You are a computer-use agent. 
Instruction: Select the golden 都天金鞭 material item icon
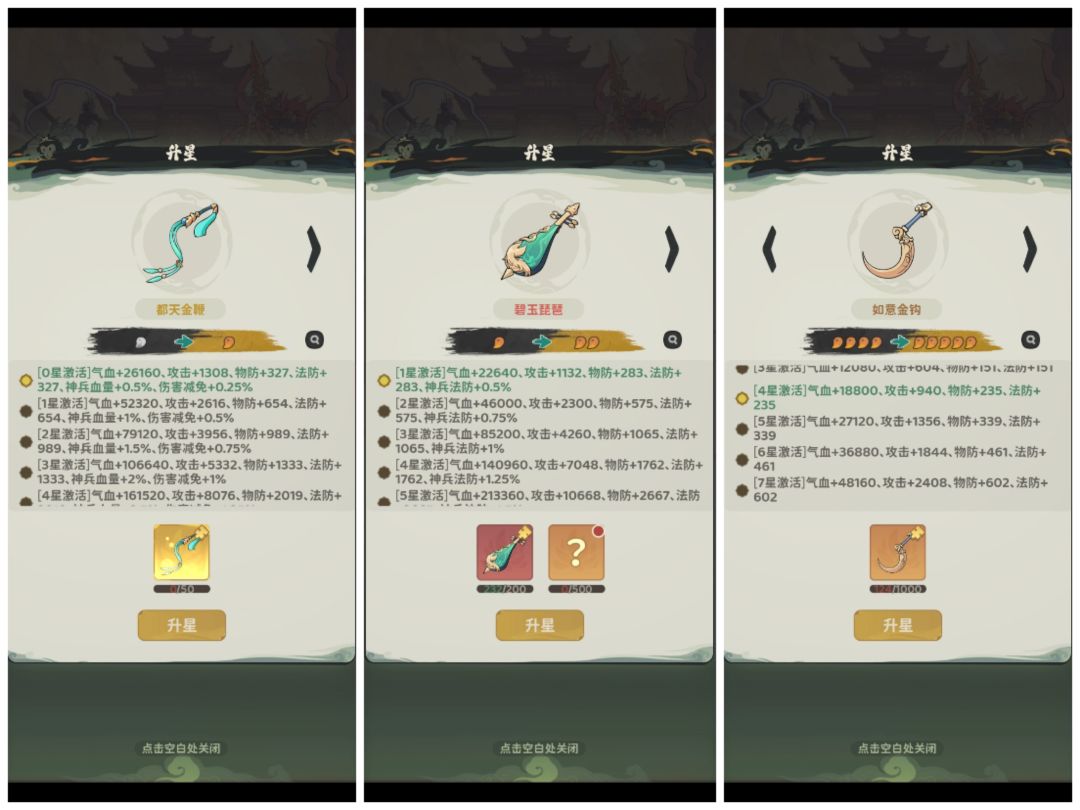182,552
